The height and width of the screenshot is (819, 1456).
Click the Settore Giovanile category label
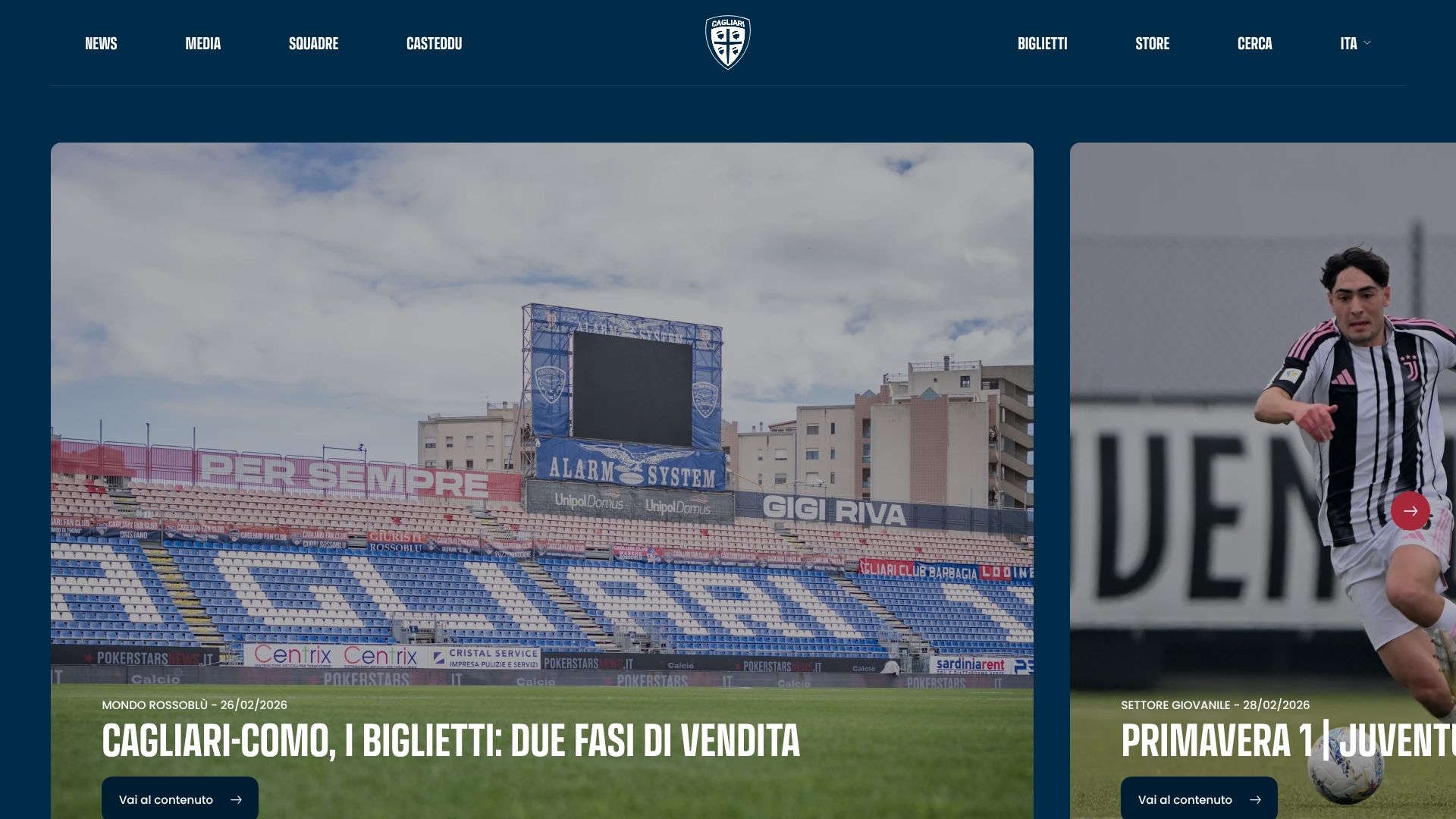[x=1175, y=705]
